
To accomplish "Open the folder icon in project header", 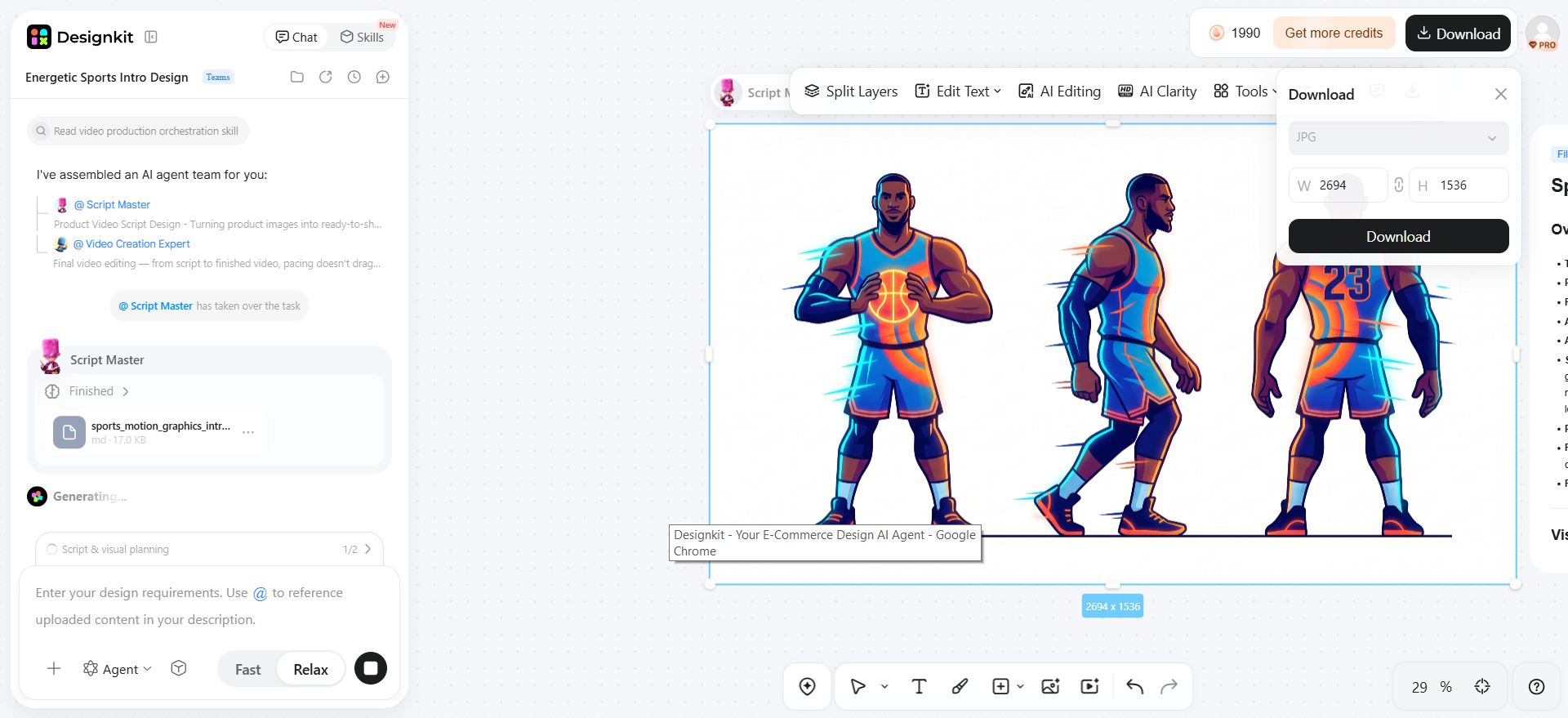I will click(297, 77).
